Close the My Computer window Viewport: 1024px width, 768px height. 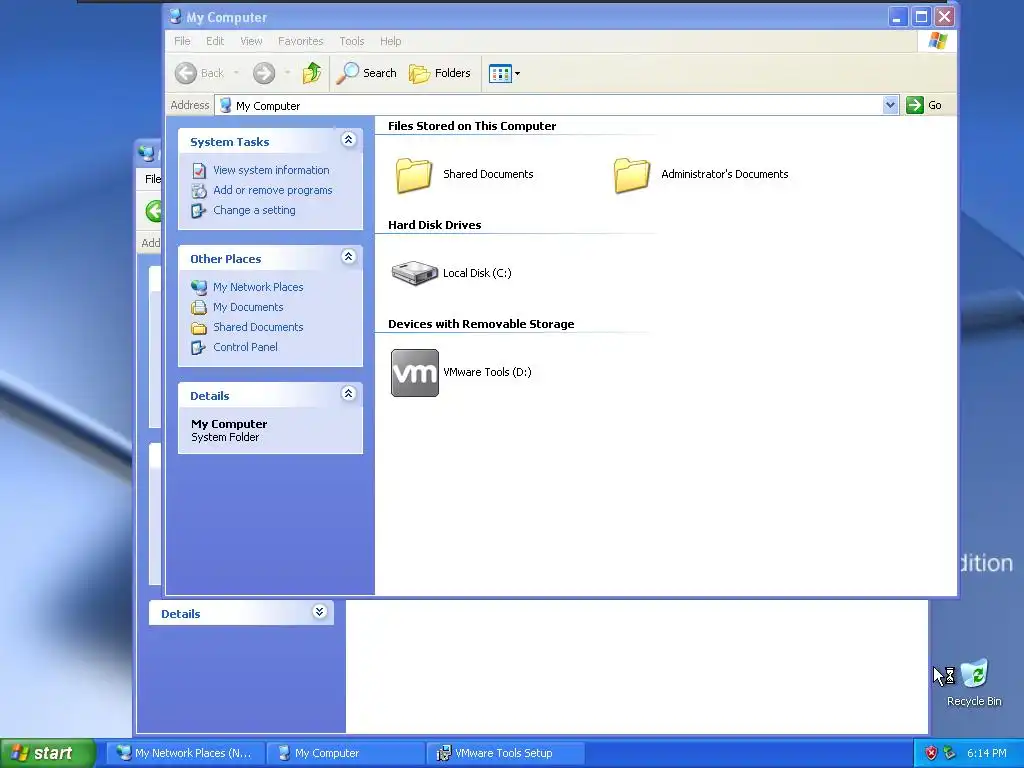click(x=944, y=17)
